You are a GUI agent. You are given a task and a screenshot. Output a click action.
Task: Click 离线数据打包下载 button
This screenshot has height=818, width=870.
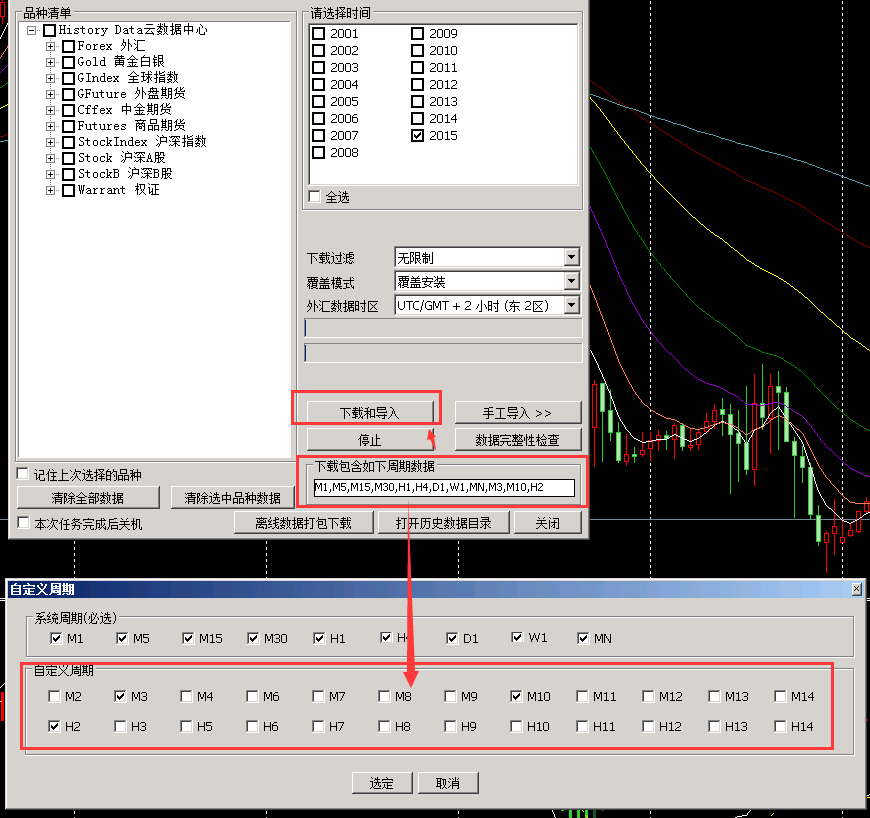[303, 523]
